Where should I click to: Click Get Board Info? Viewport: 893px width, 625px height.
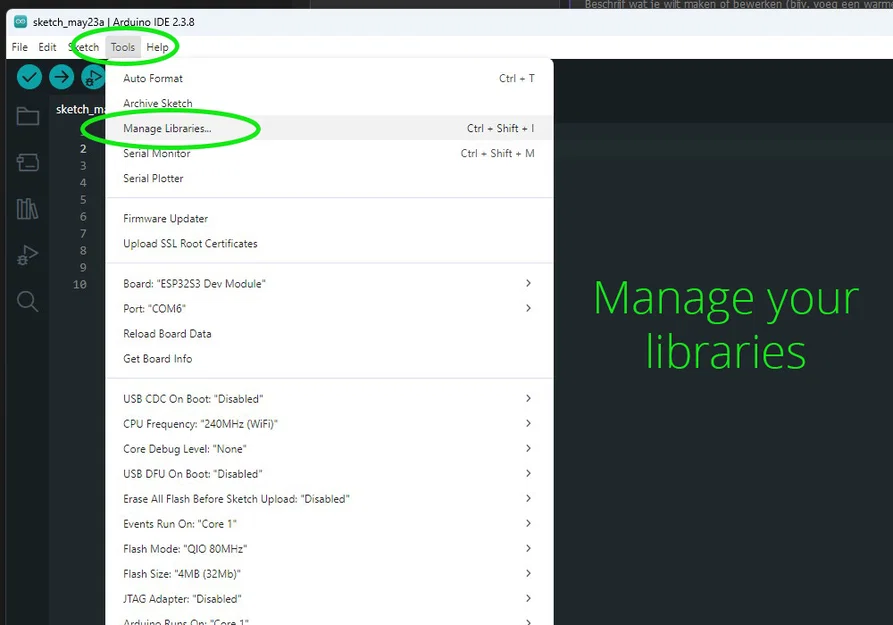click(329, 359)
